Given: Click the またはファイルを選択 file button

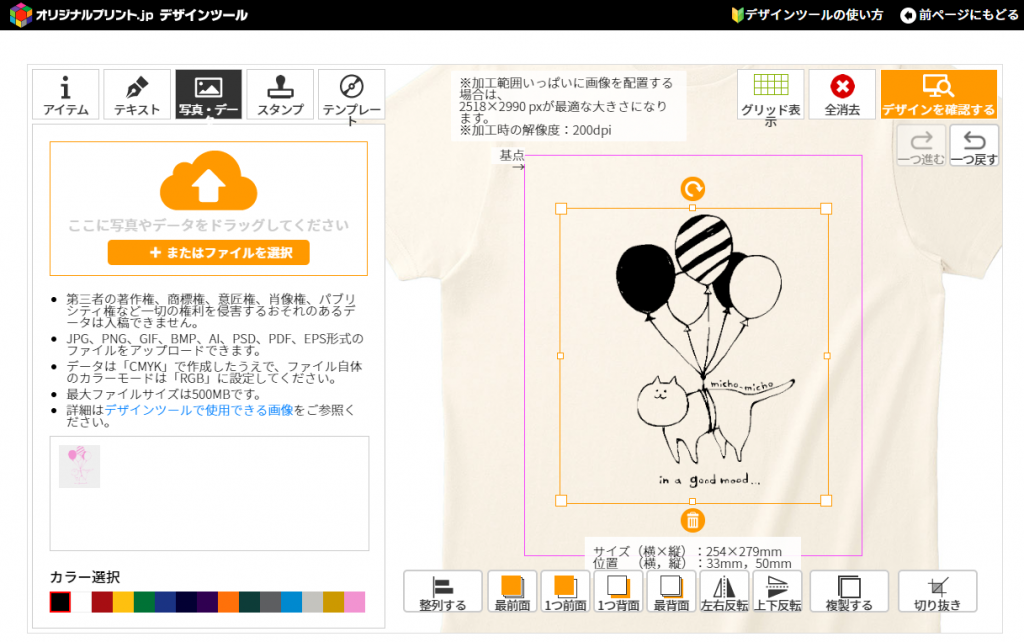Looking at the screenshot, I should tap(208, 253).
